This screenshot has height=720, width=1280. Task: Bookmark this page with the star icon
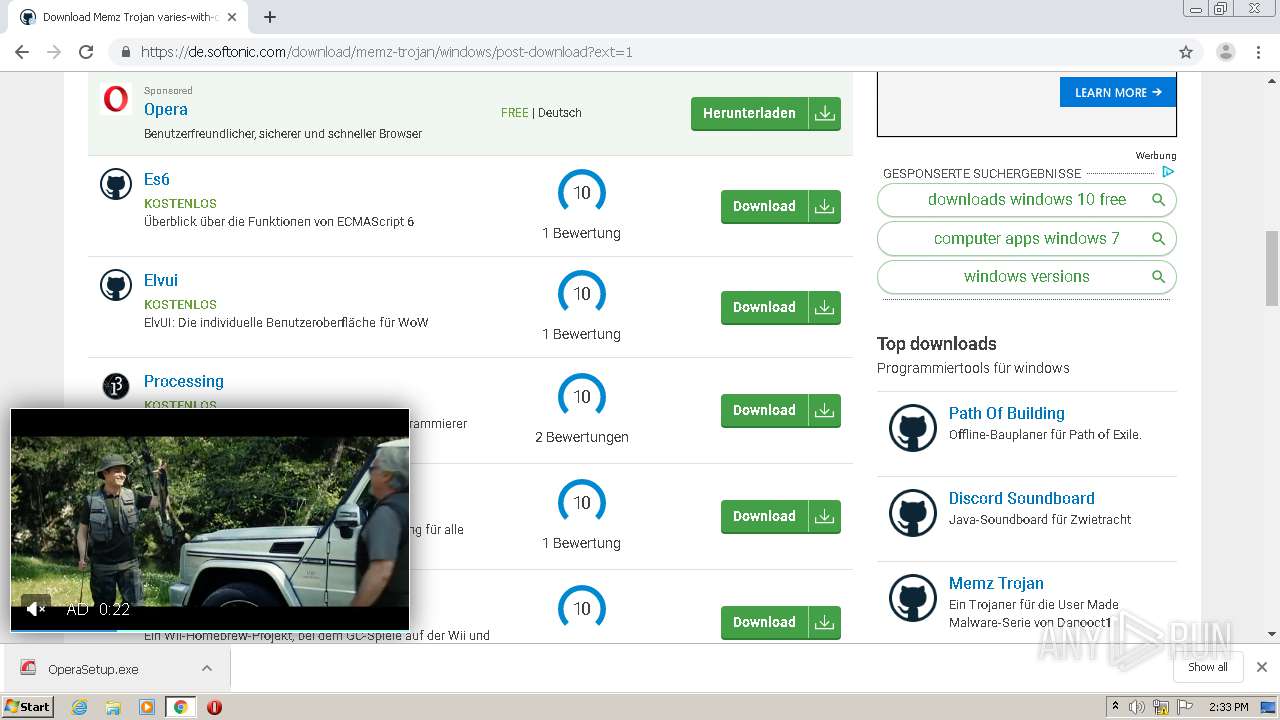1186,52
